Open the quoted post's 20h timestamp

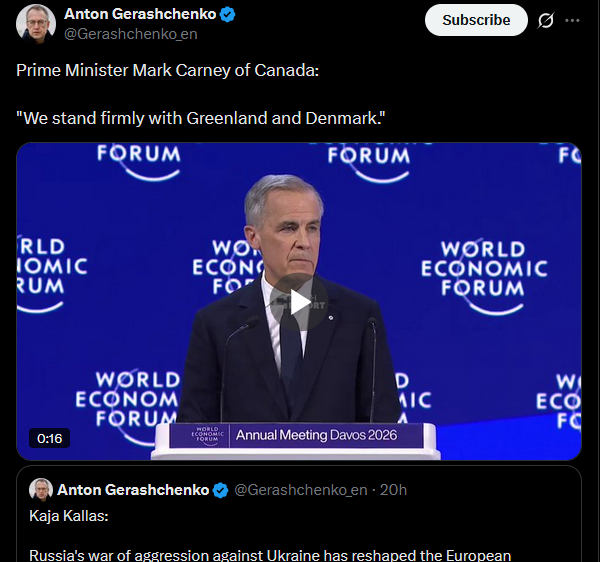(394, 490)
